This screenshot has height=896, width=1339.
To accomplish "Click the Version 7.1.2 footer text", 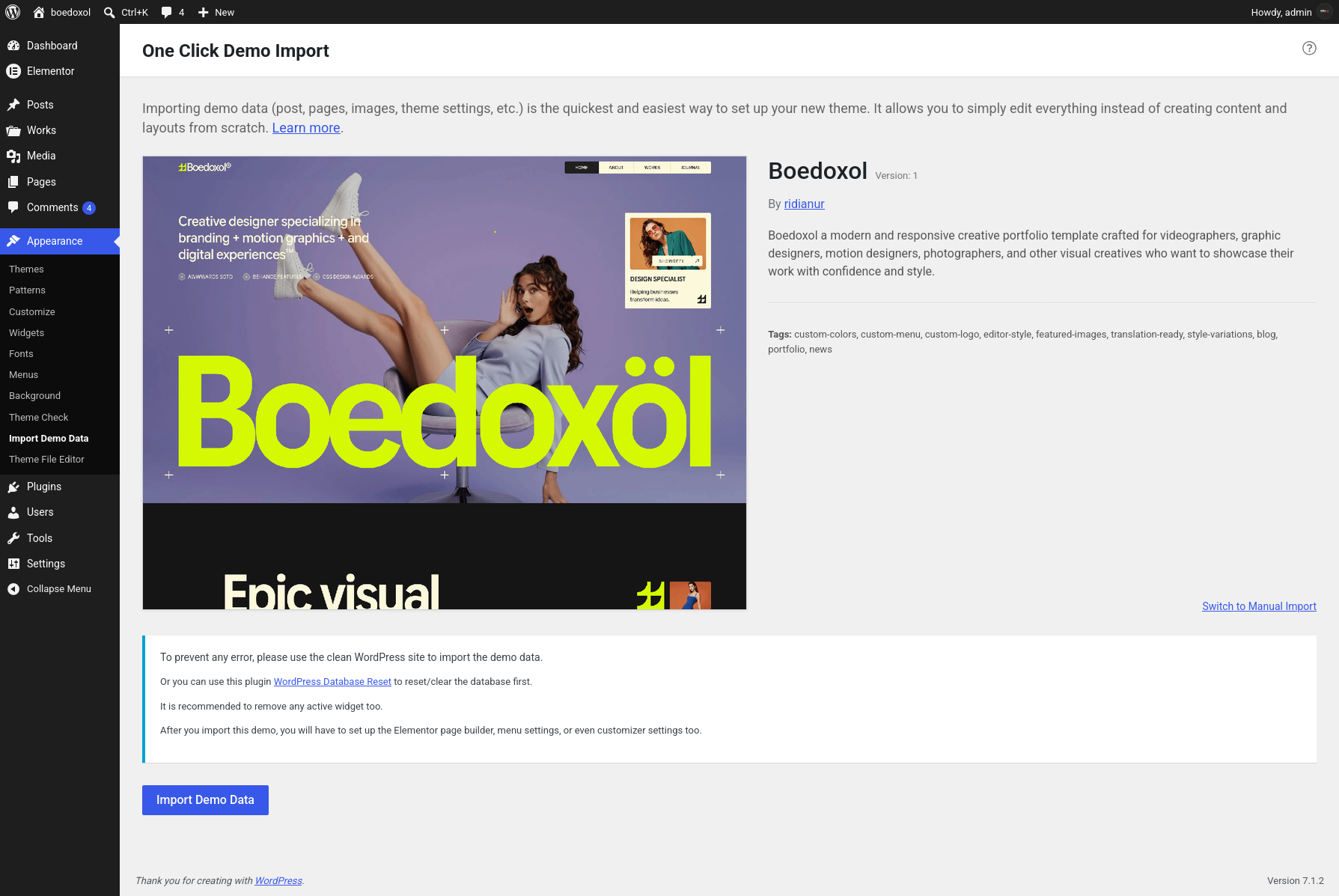I will pyautogui.click(x=1296, y=881).
